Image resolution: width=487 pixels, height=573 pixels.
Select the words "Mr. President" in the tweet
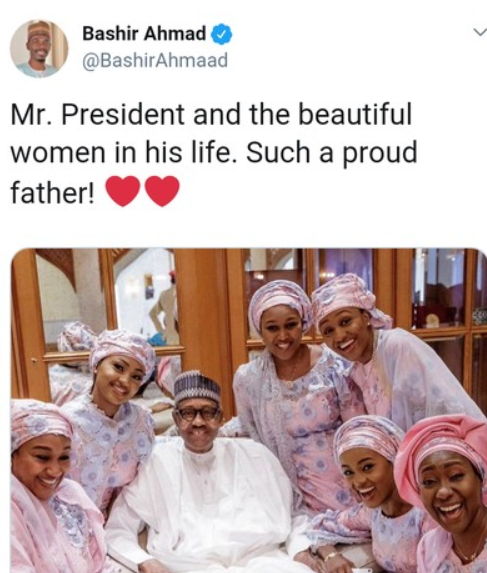98,114
